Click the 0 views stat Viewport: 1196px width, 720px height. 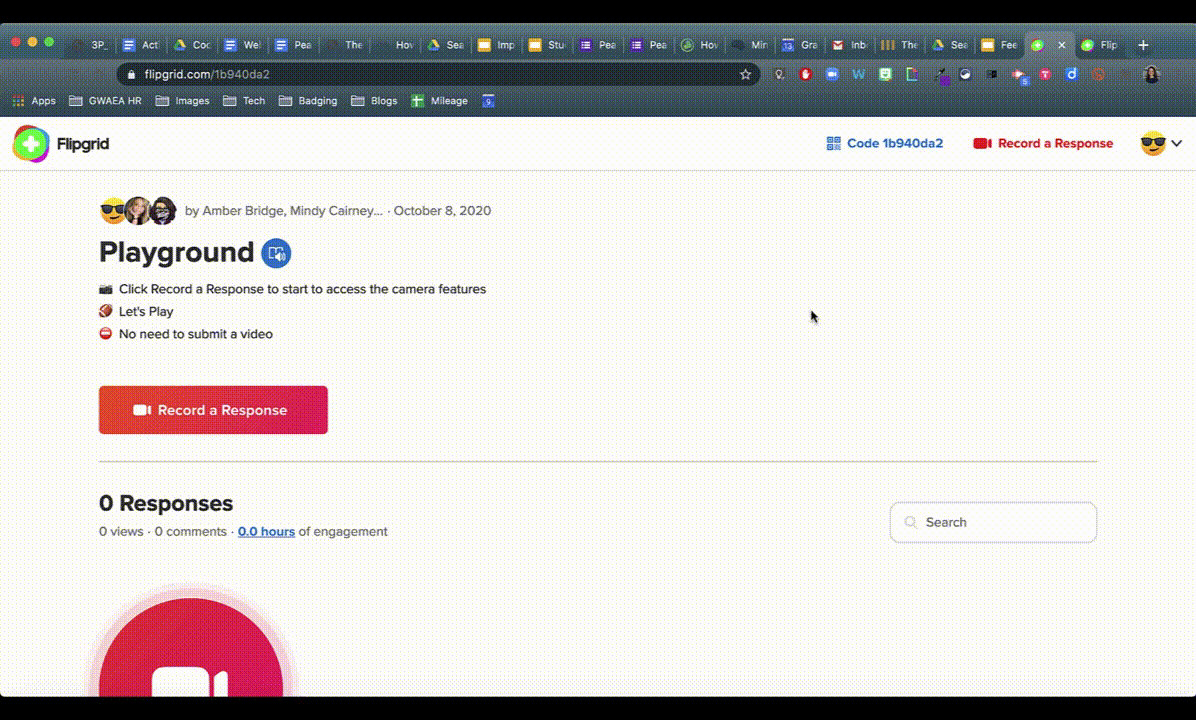click(121, 532)
